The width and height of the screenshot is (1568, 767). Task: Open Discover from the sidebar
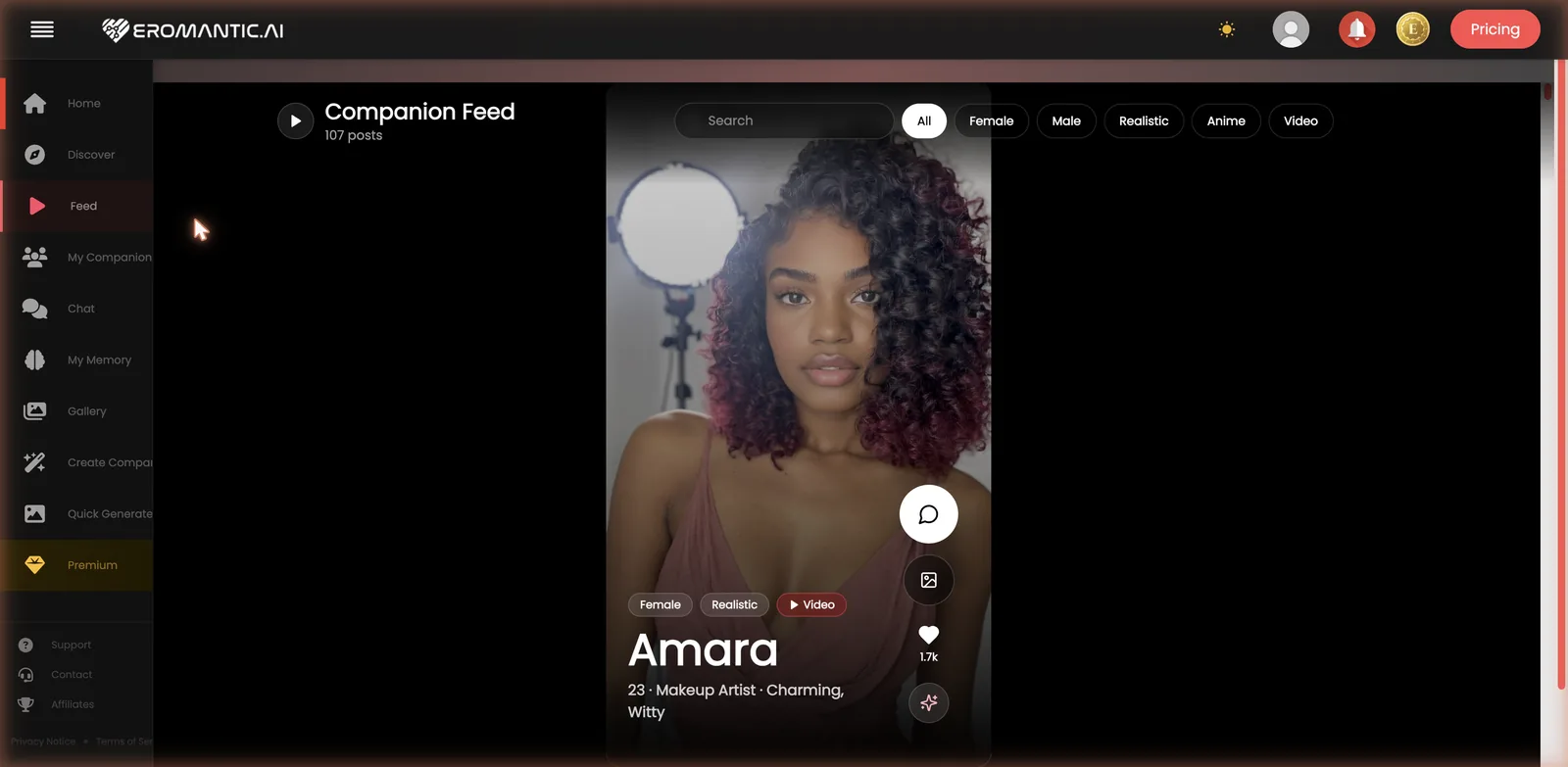(91, 155)
